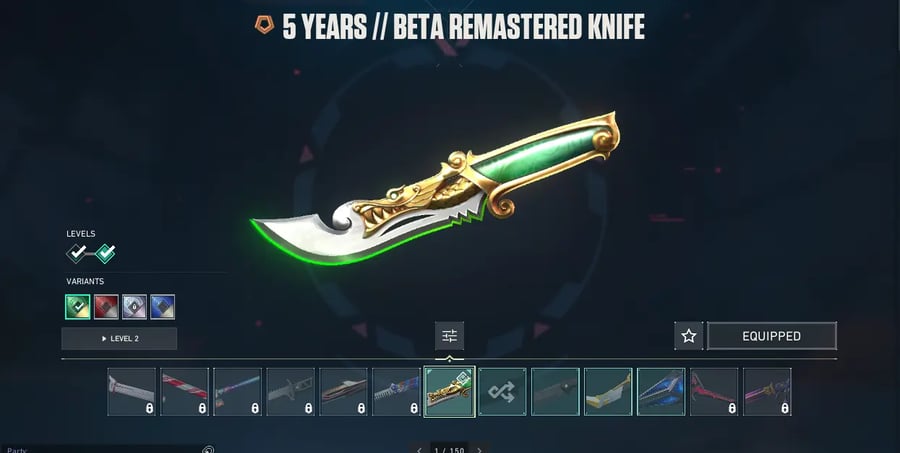
Task: Select the white and gold blade thumbnail
Action: (x=608, y=392)
